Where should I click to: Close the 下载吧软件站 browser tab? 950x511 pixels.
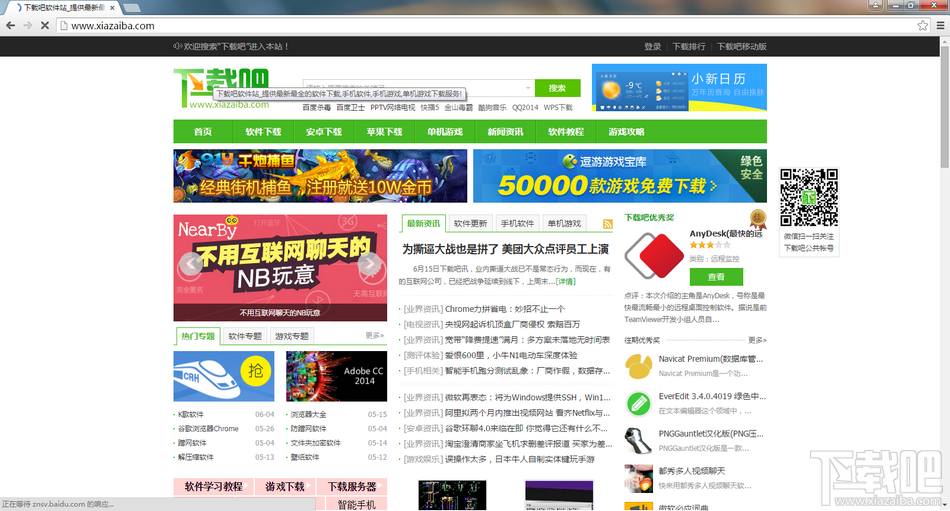(x=112, y=8)
